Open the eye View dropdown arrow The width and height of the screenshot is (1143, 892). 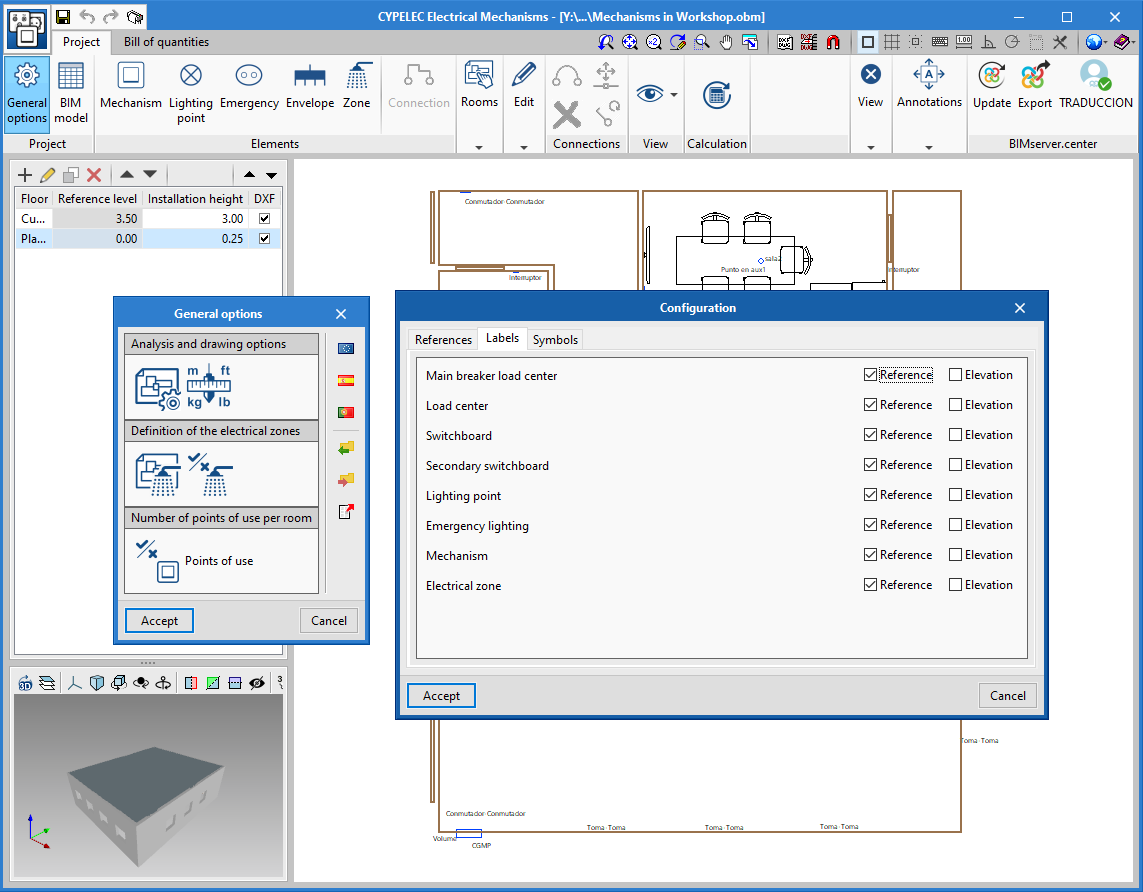pyautogui.click(x=674, y=95)
